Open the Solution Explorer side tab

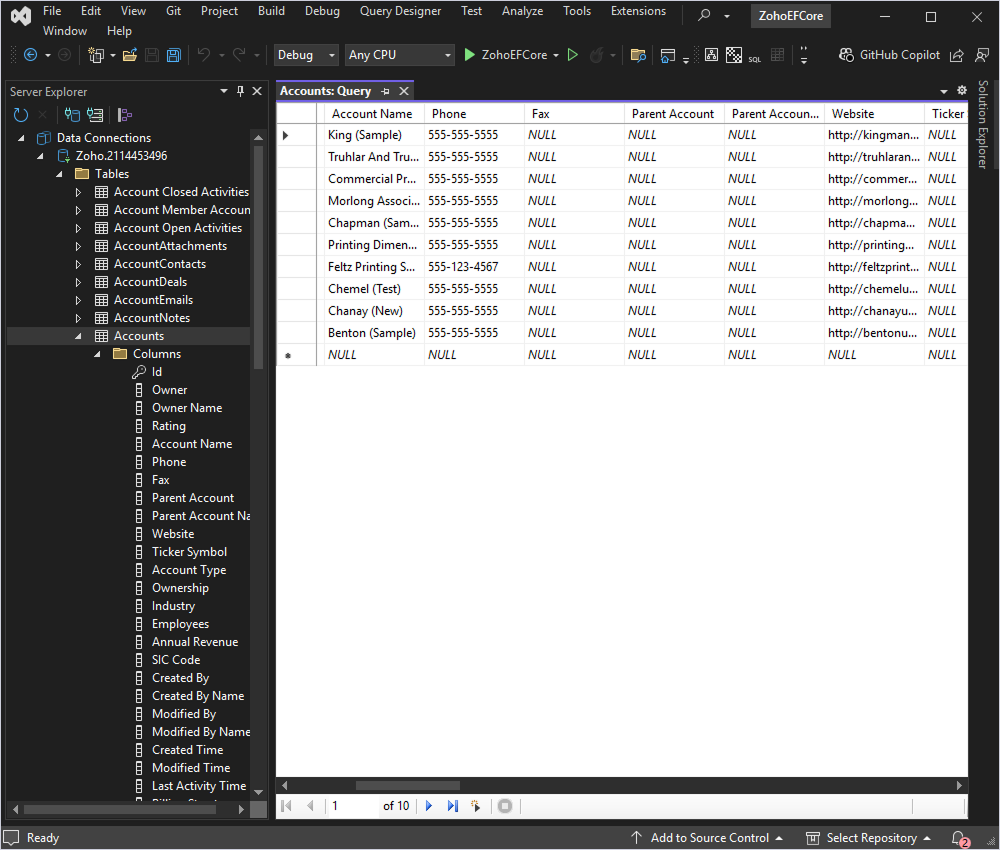(983, 124)
